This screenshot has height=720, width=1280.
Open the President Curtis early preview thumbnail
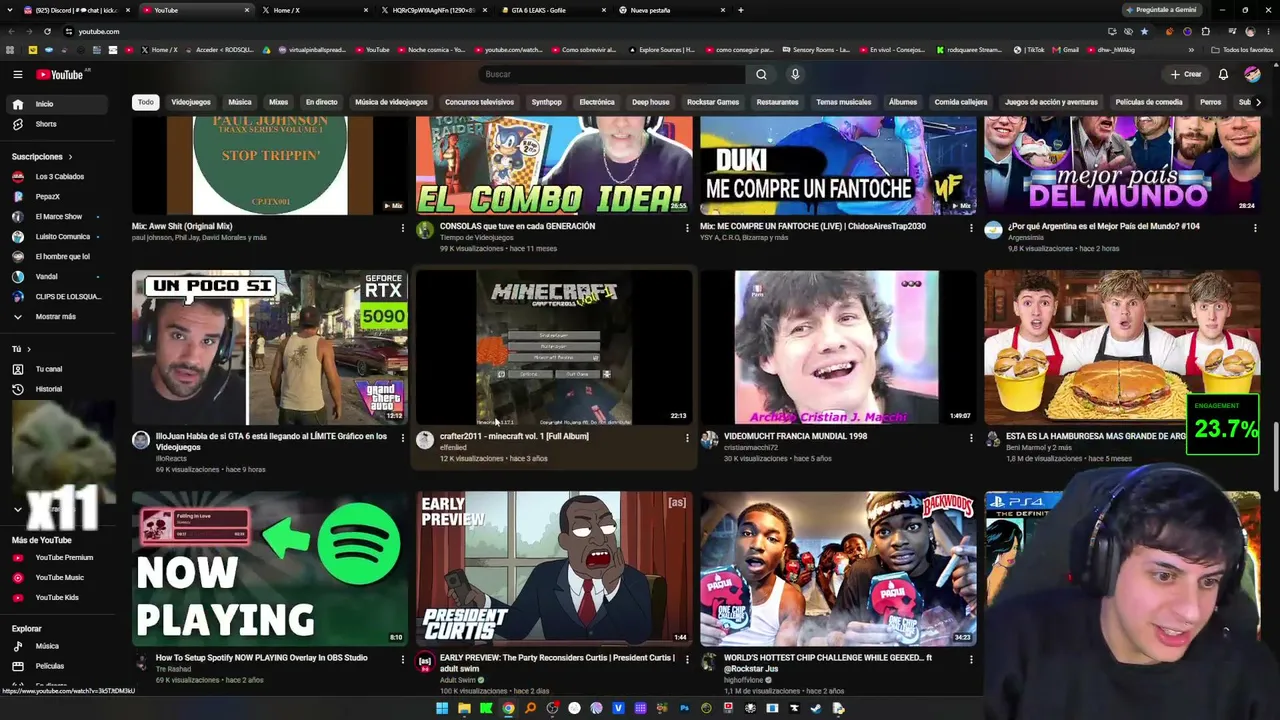tap(554, 568)
